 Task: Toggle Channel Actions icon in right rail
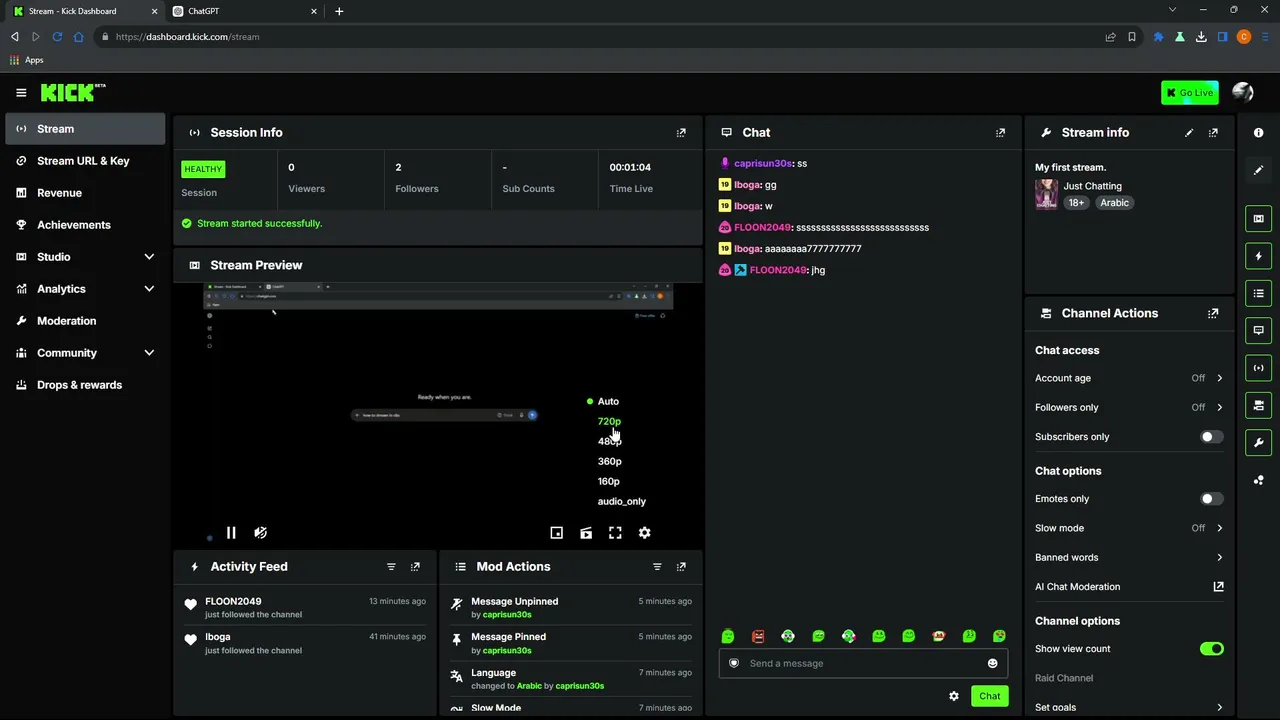click(x=1259, y=405)
